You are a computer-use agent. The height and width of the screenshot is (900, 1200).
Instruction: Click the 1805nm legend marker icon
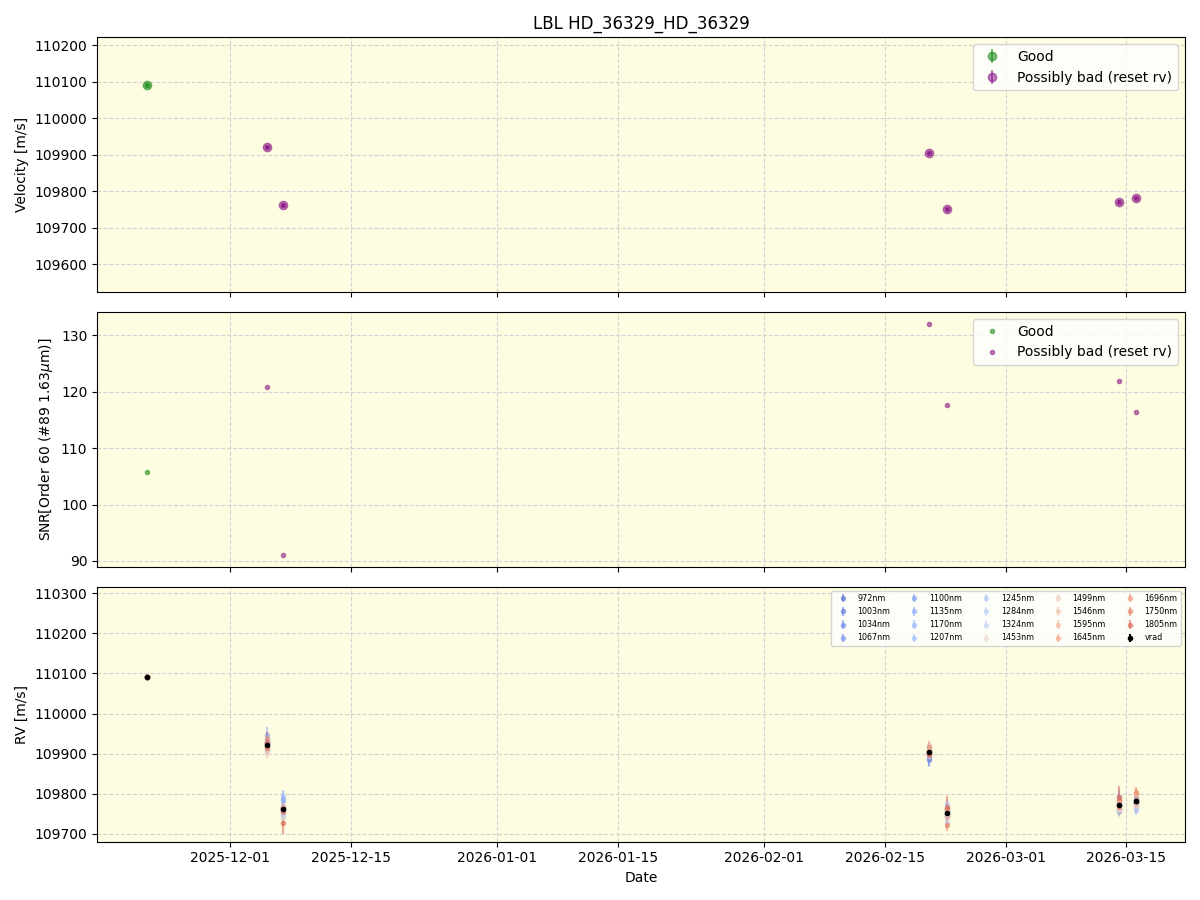1129,623
